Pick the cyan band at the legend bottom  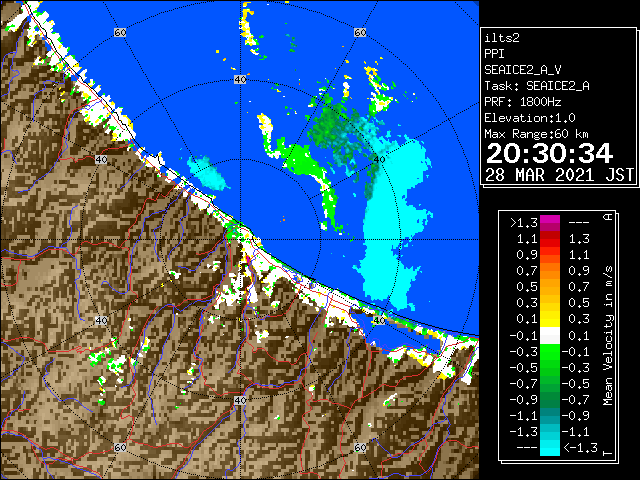(x=550, y=447)
